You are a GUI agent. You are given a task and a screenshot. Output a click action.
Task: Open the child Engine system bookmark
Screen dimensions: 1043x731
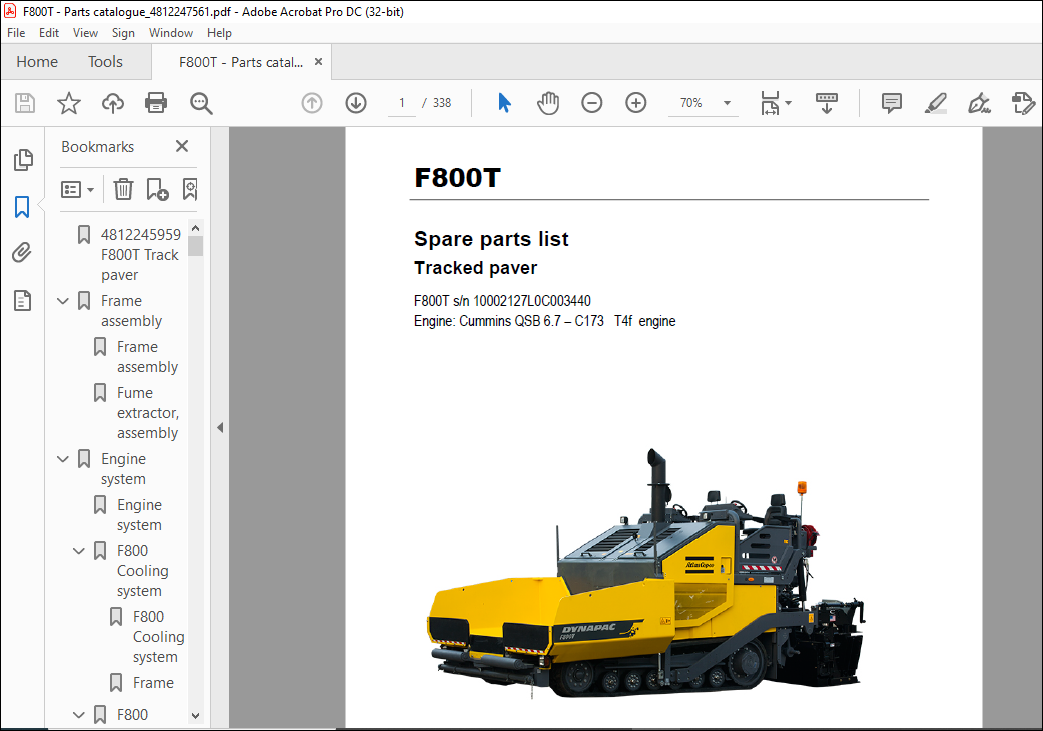click(139, 515)
